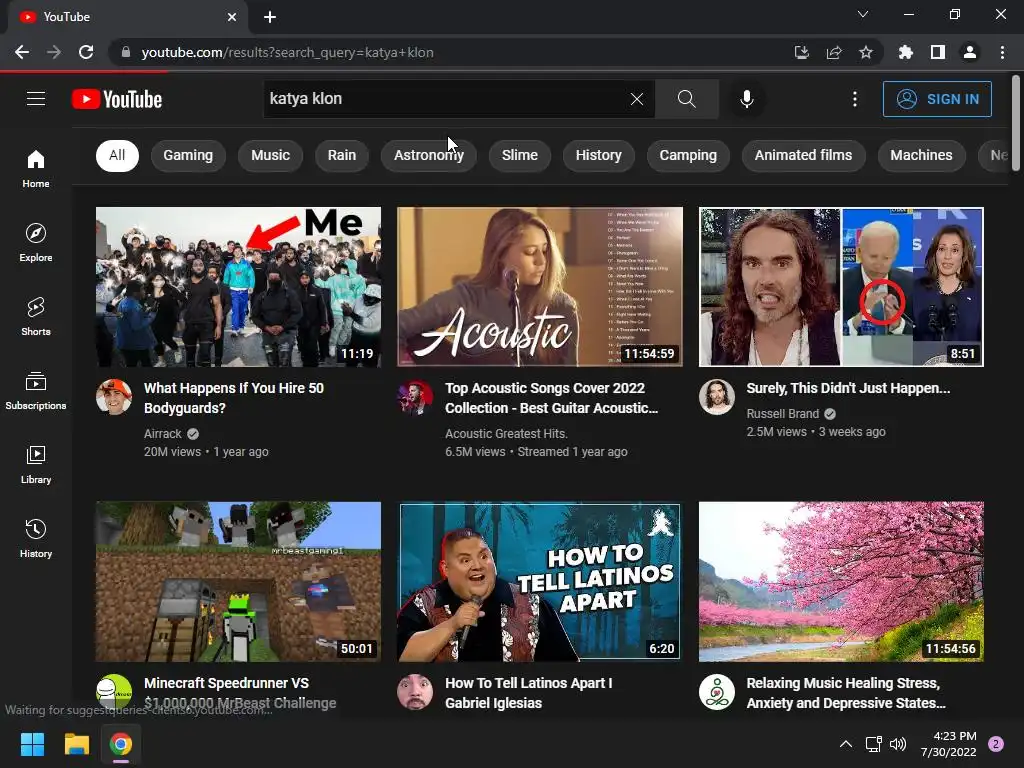Select the Astronomy filter chip
The image size is (1024, 768).
[x=428, y=155]
